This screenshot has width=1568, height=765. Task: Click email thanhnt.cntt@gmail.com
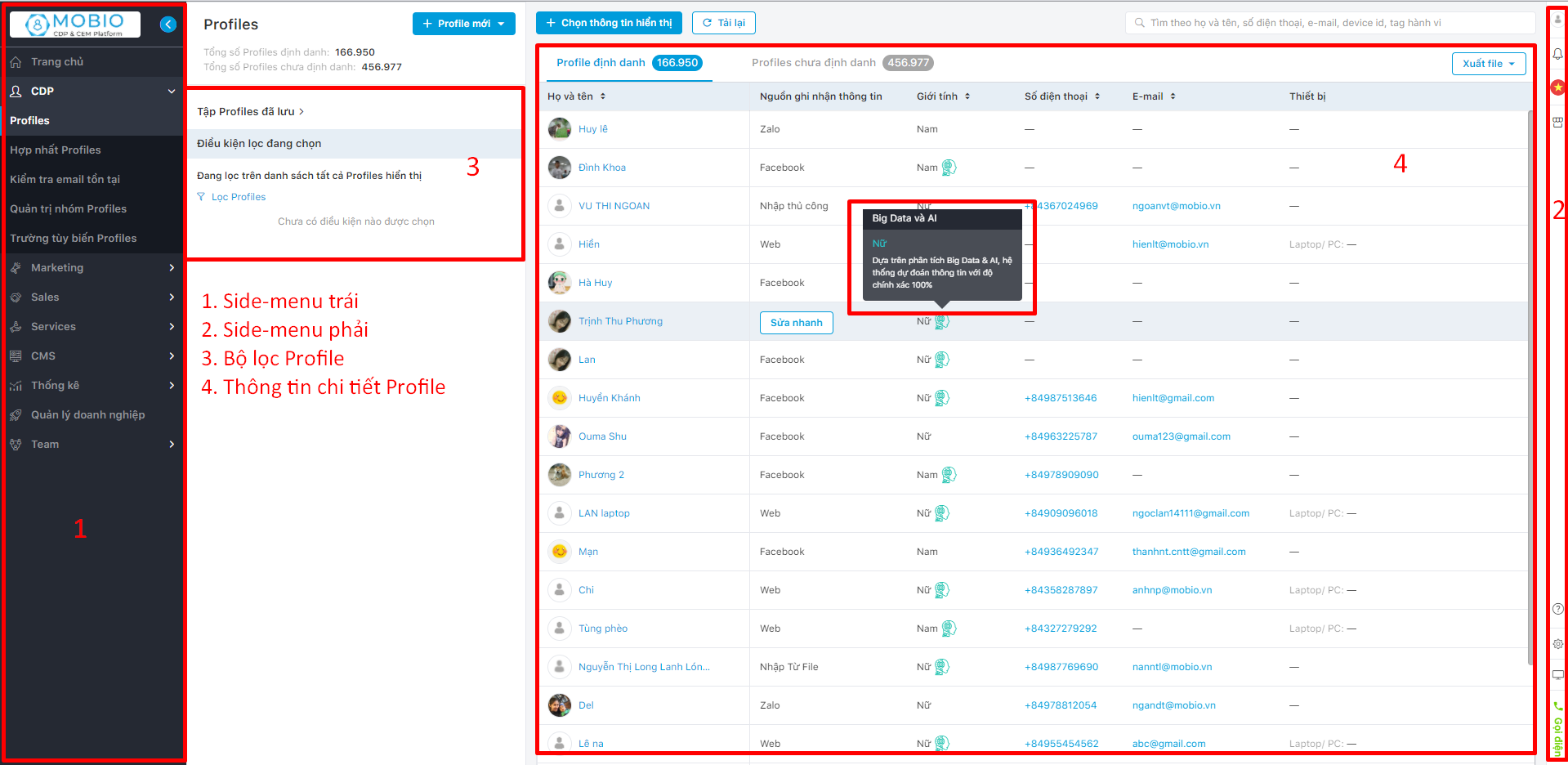point(1189,552)
